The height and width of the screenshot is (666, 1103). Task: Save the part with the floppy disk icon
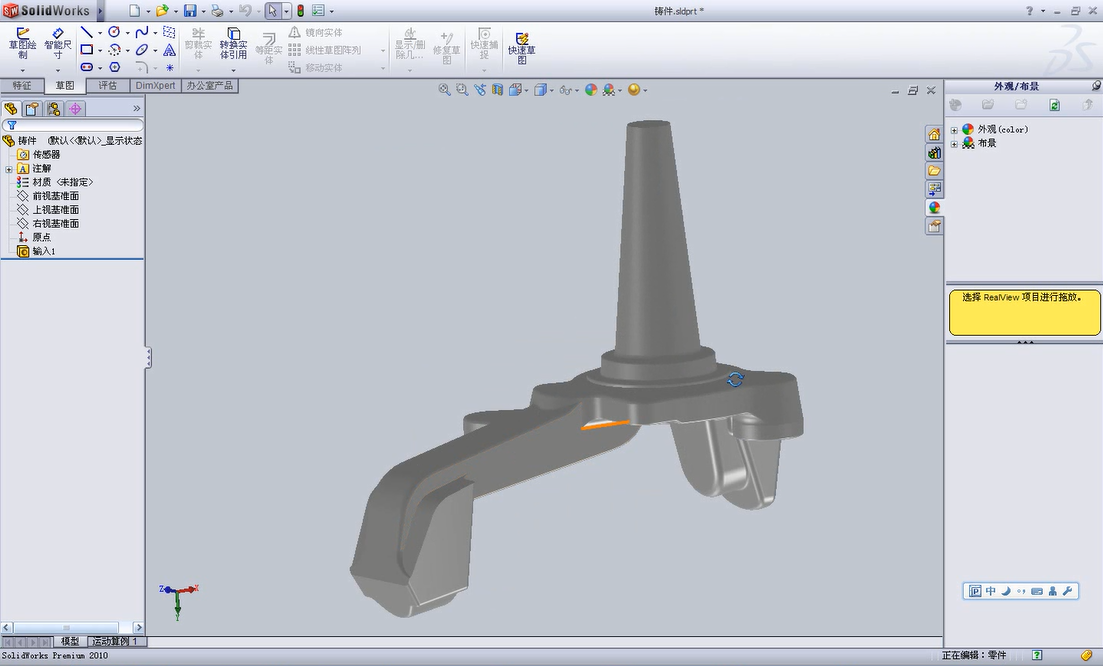(190, 11)
